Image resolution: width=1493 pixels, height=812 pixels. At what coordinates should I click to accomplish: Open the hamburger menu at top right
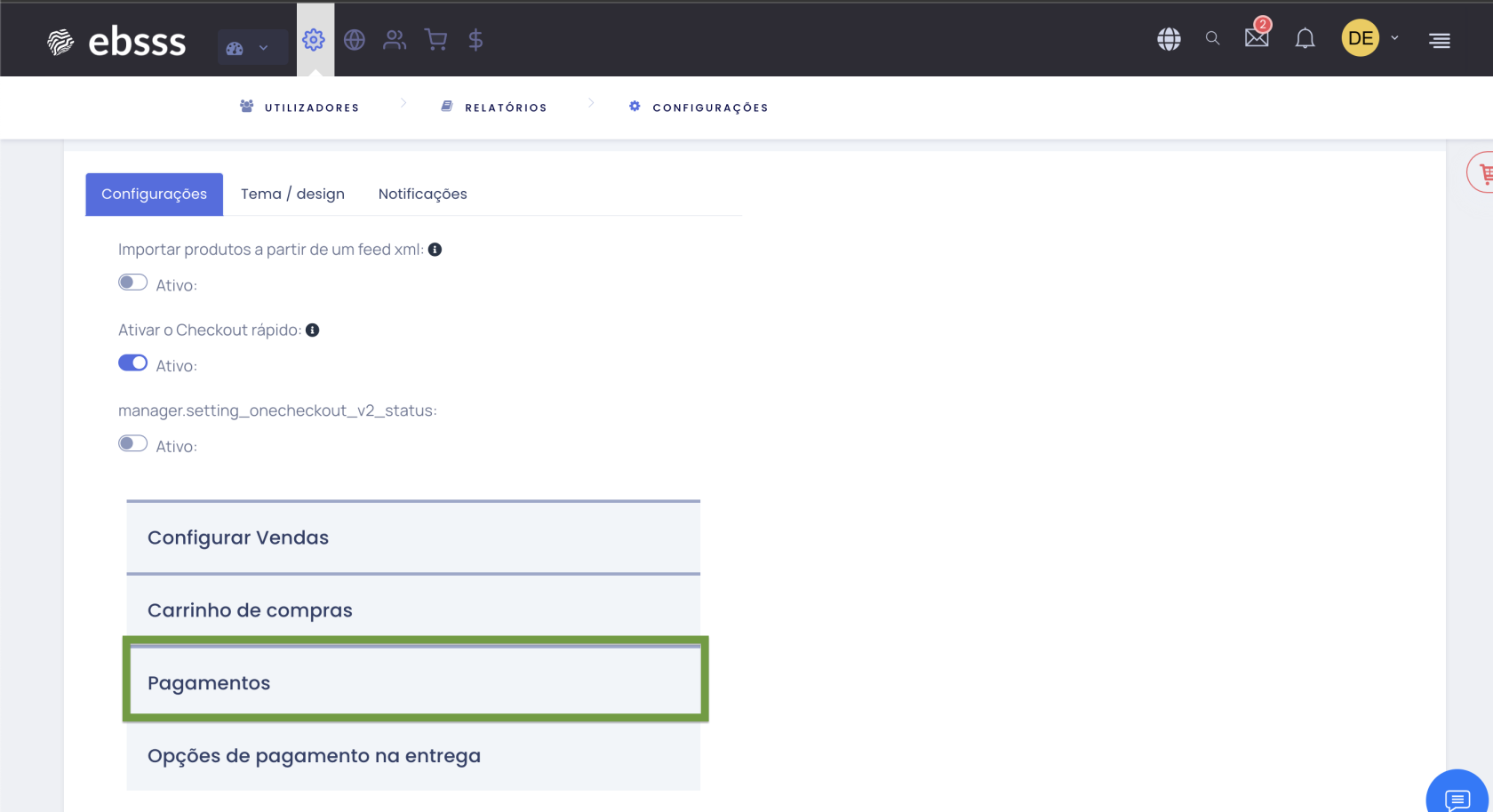pos(1440,40)
